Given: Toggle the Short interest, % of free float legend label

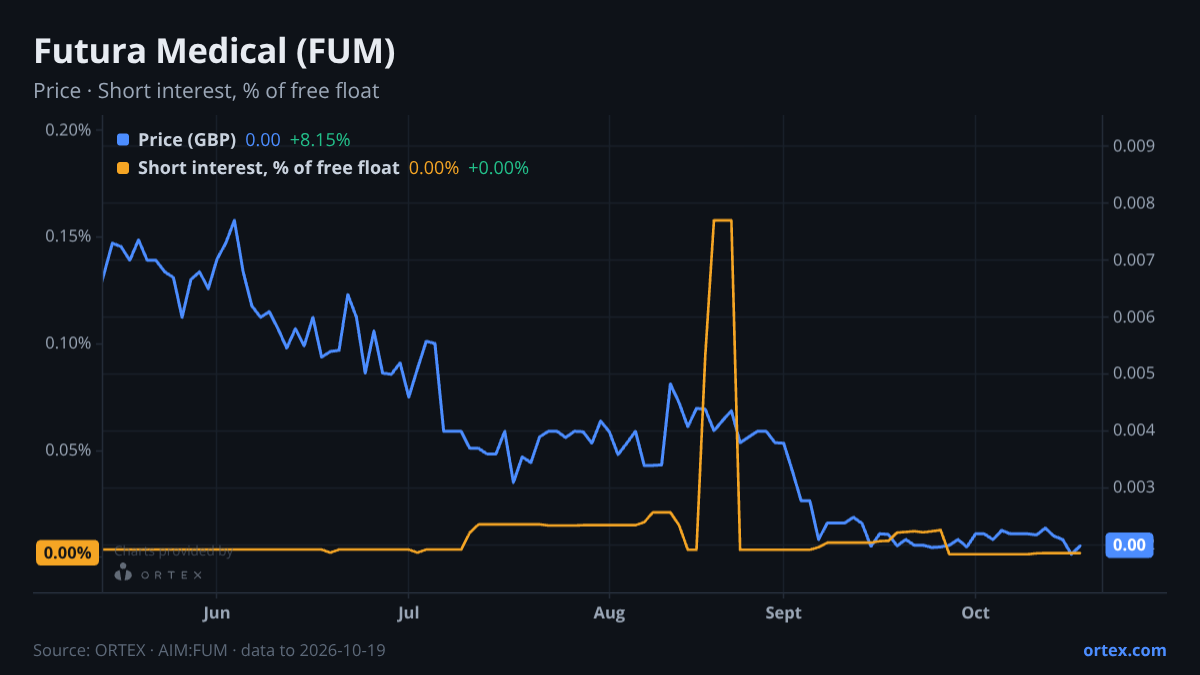Looking at the screenshot, I should click(x=268, y=168).
